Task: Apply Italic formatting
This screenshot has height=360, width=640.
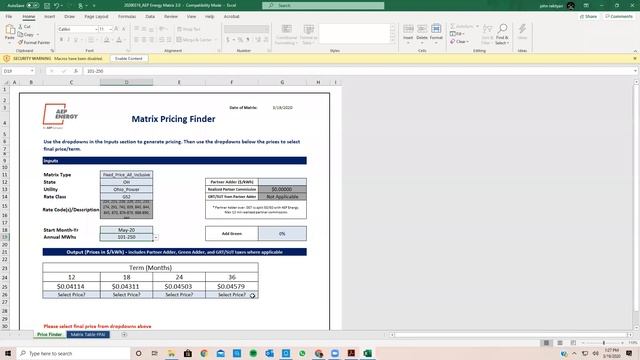Action: [68, 40]
